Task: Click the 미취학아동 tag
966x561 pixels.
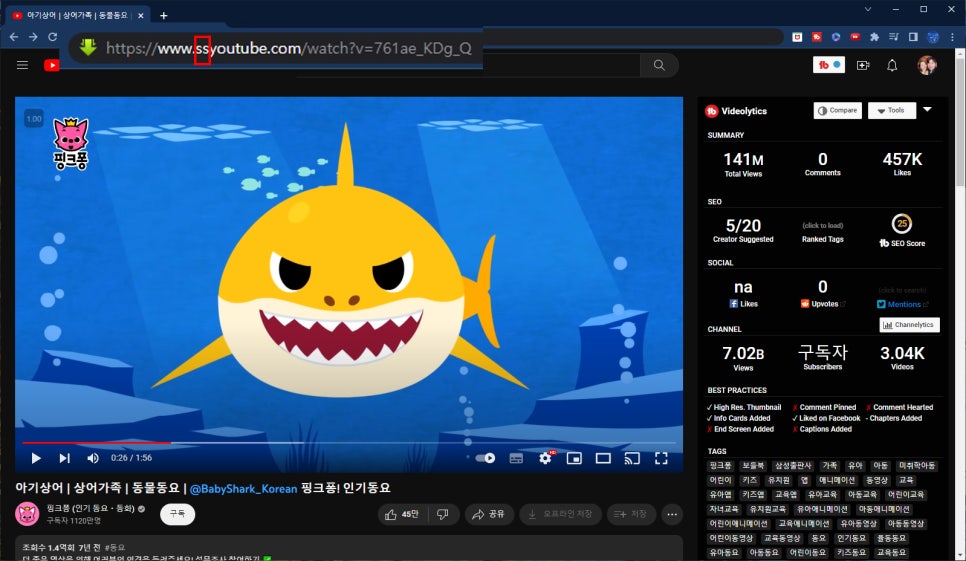Action: click(917, 466)
